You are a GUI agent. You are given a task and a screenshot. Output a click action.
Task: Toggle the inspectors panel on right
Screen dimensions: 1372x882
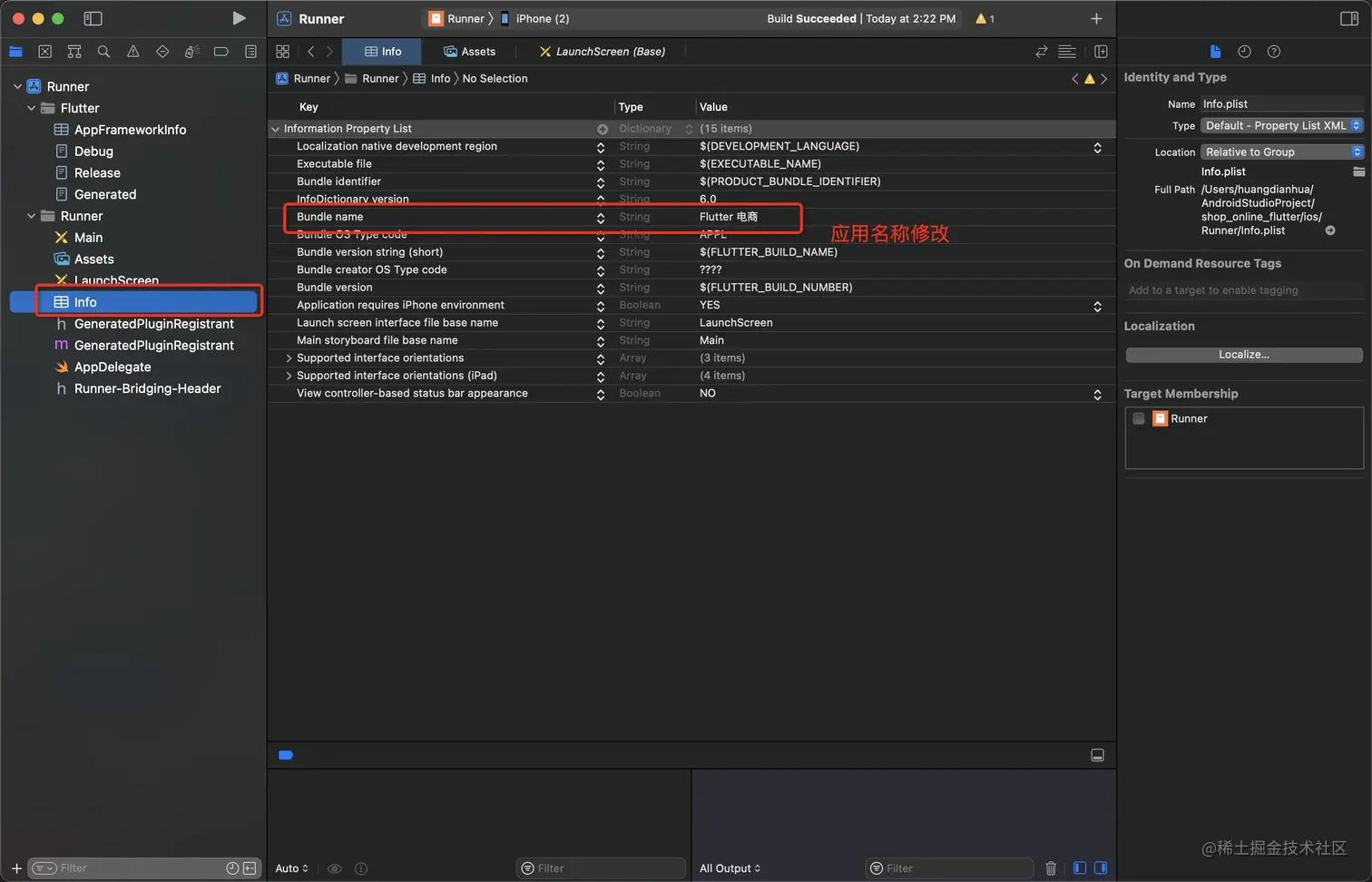click(1349, 18)
